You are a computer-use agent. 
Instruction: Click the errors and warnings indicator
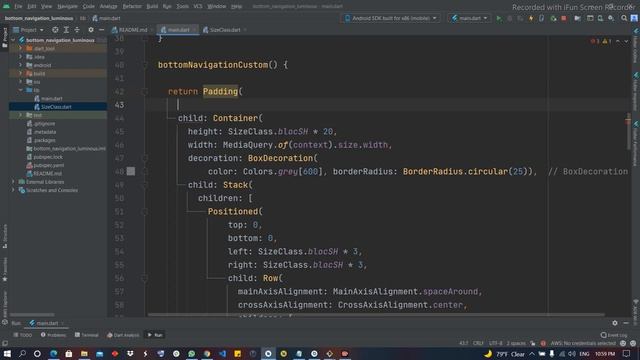point(601,41)
